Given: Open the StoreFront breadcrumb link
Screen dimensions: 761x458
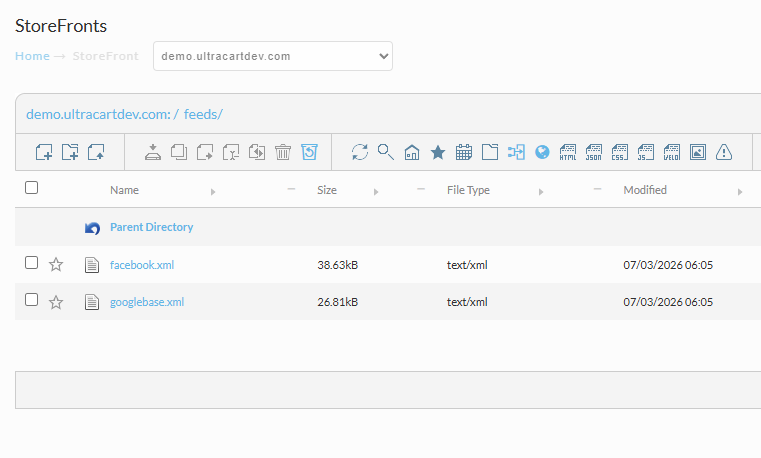Looking at the screenshot, I should pyautogui.click(x=105, y=56).
